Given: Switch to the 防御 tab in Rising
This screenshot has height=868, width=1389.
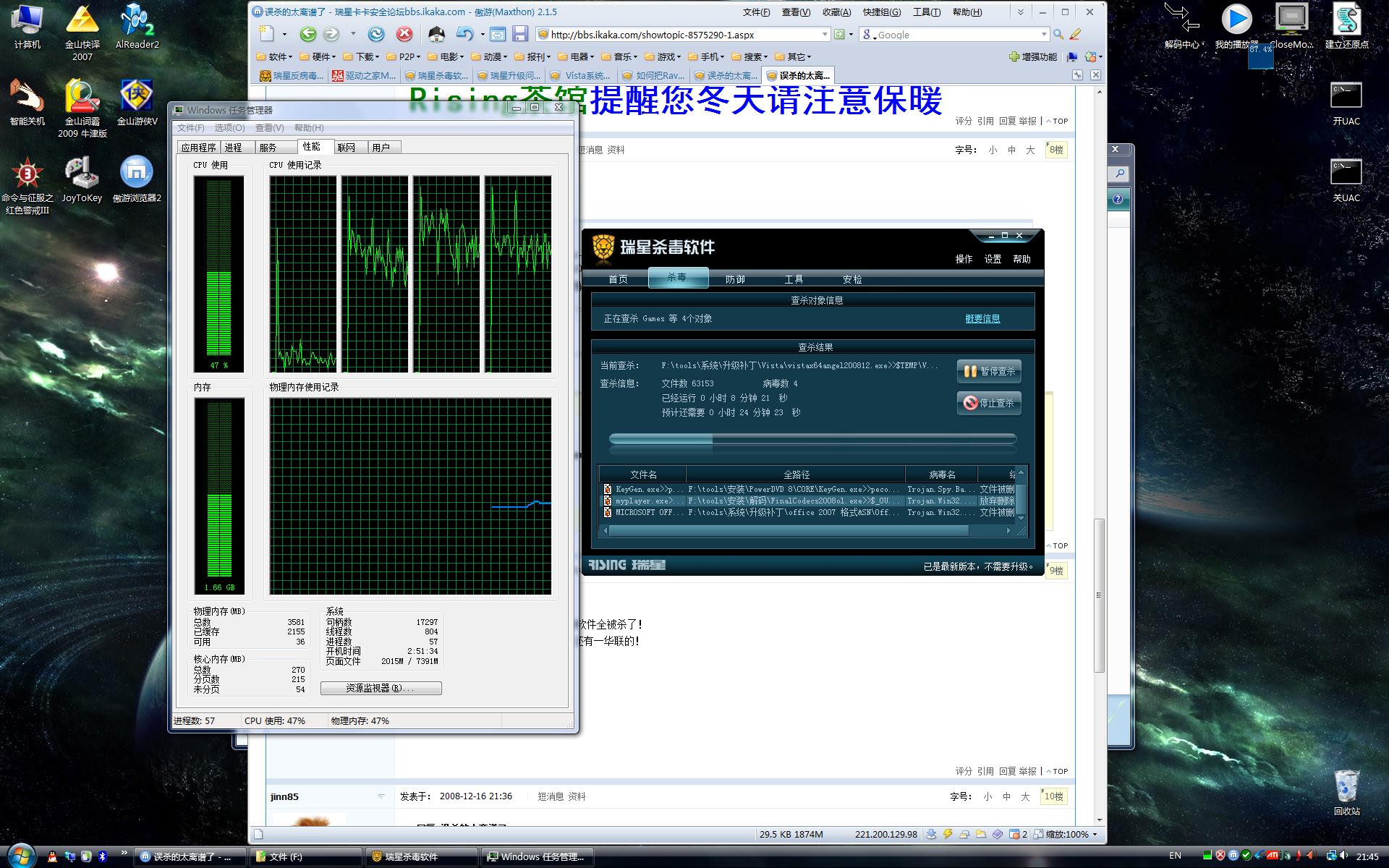Looking at the screenshot, I should tap(735, 279).
